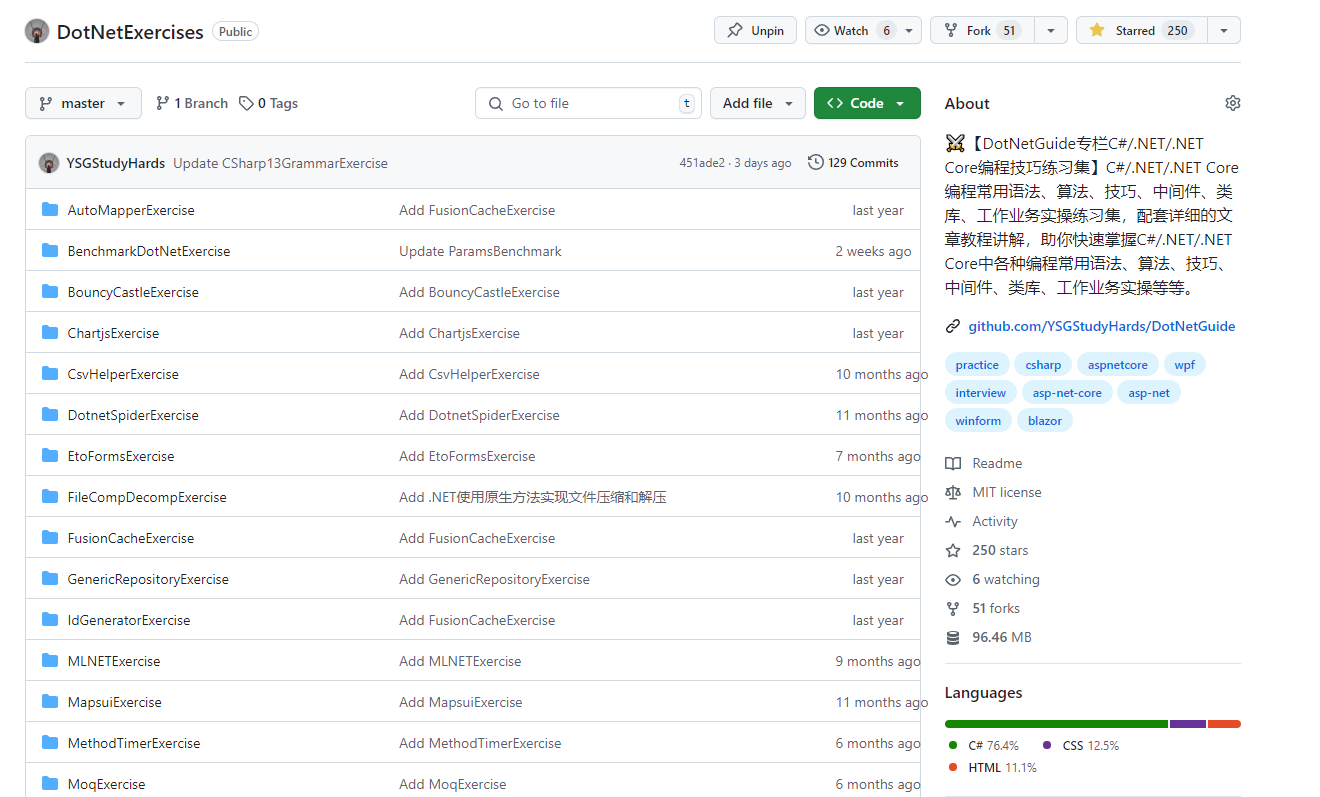The image size is (1320, 797).
Task: Click the link chain icon before github.com URL
Action: tap(953, 326)
